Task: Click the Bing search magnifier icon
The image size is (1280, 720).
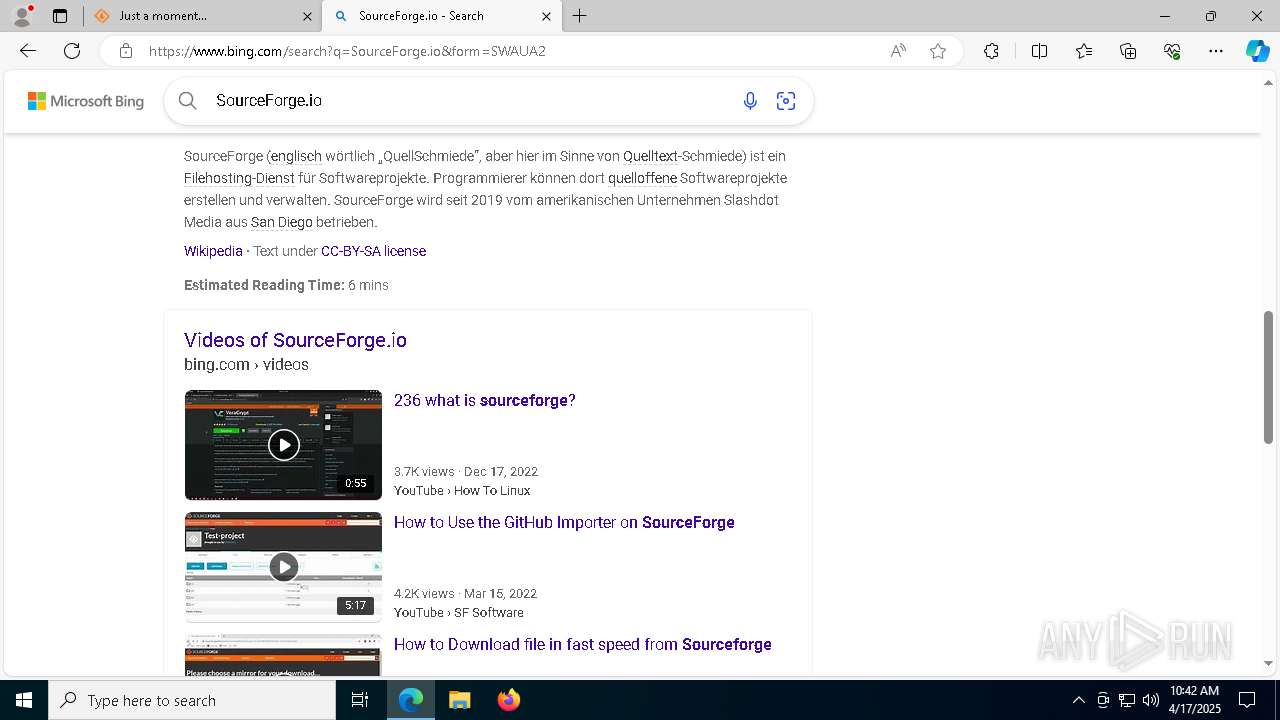Action: [x=187, y=100]
